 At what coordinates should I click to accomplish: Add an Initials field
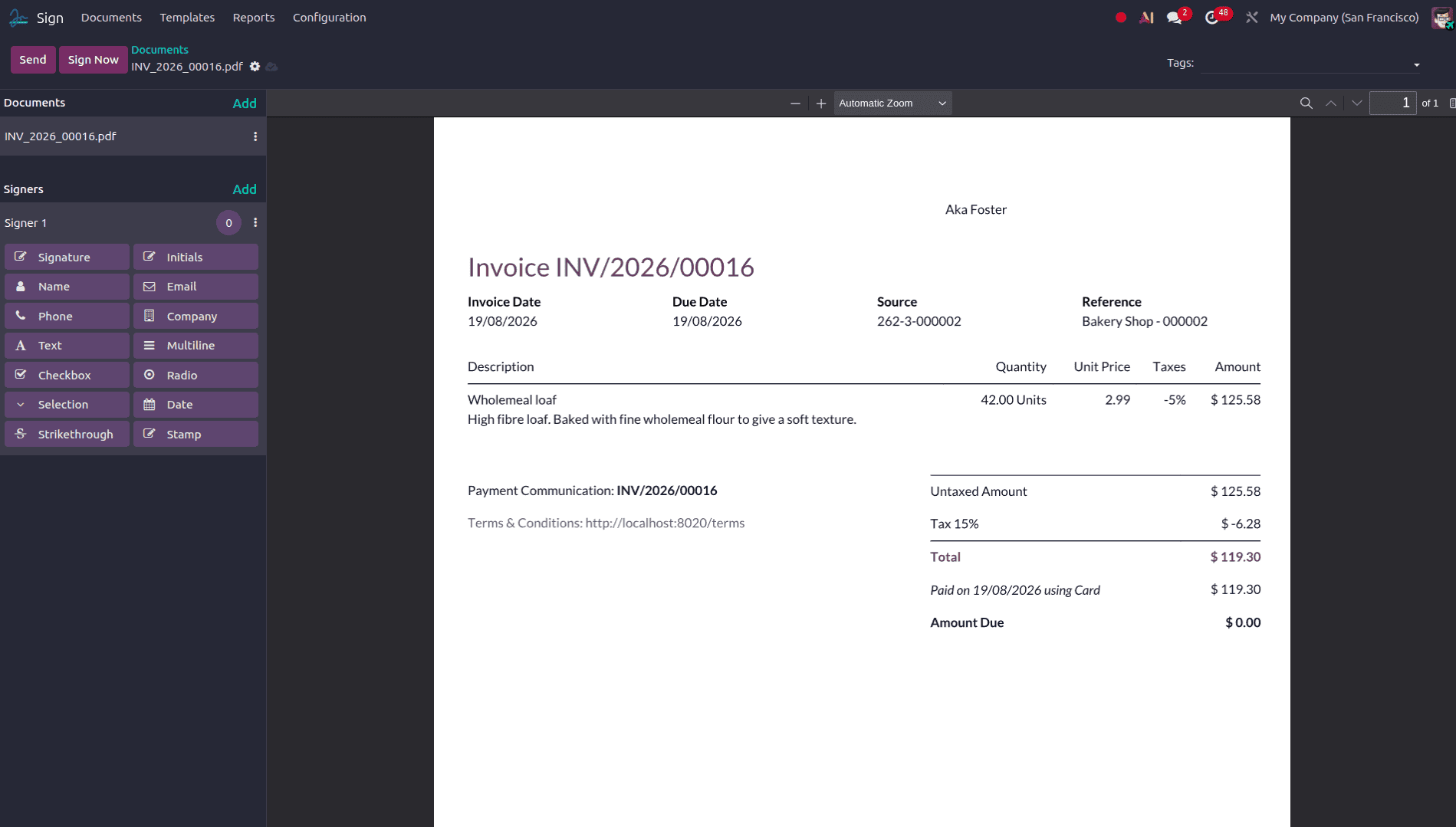coord(196,257)
